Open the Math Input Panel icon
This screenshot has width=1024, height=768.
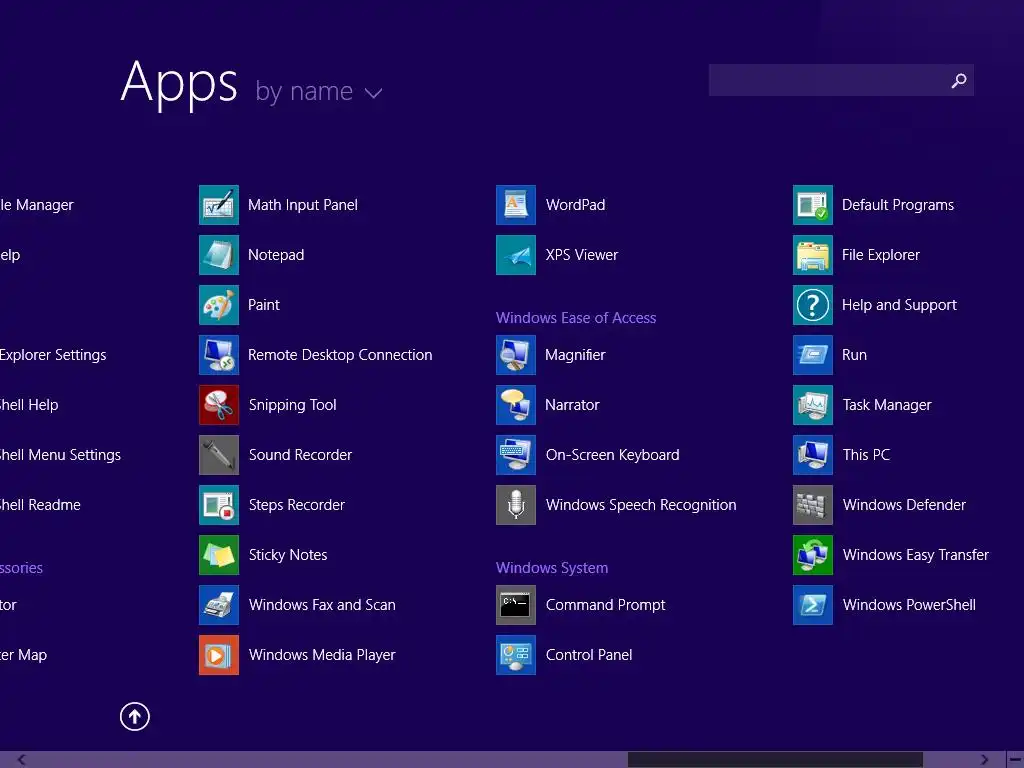click(x=219, y=205)
